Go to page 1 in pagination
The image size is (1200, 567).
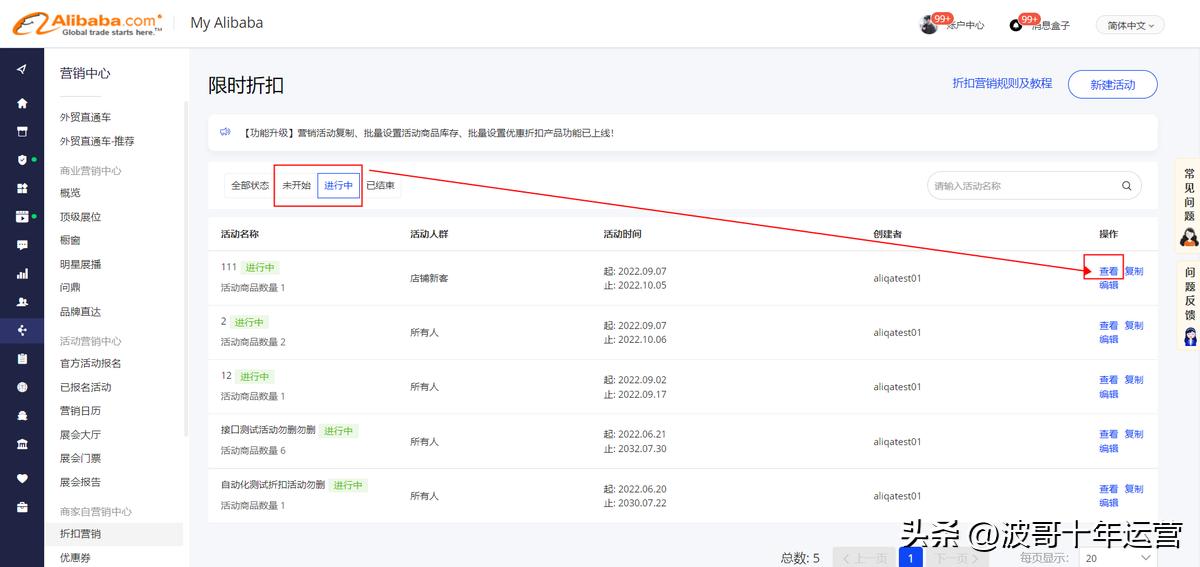coord(910,558)
